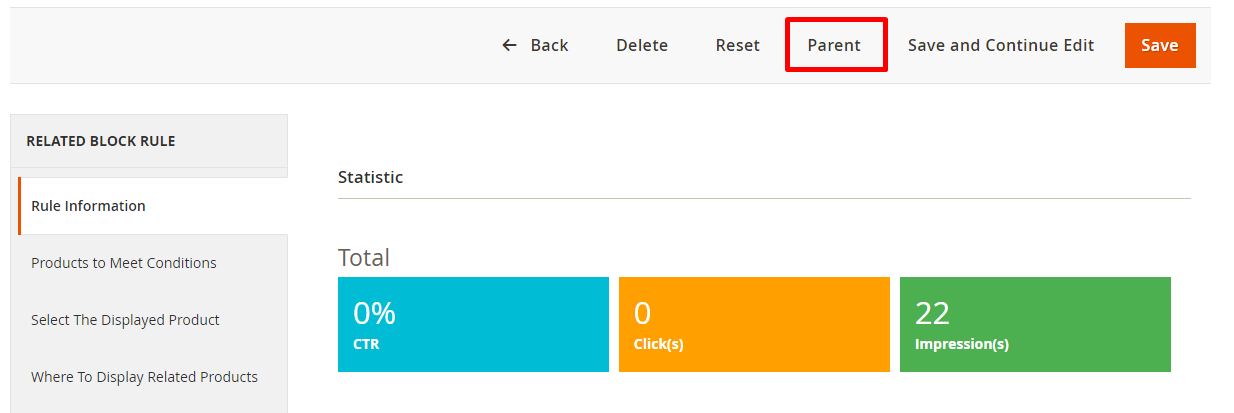Viewport: 1234px width, 413px height.
Task: Click the Statistic section heading
Action: (x=370, y=177)
